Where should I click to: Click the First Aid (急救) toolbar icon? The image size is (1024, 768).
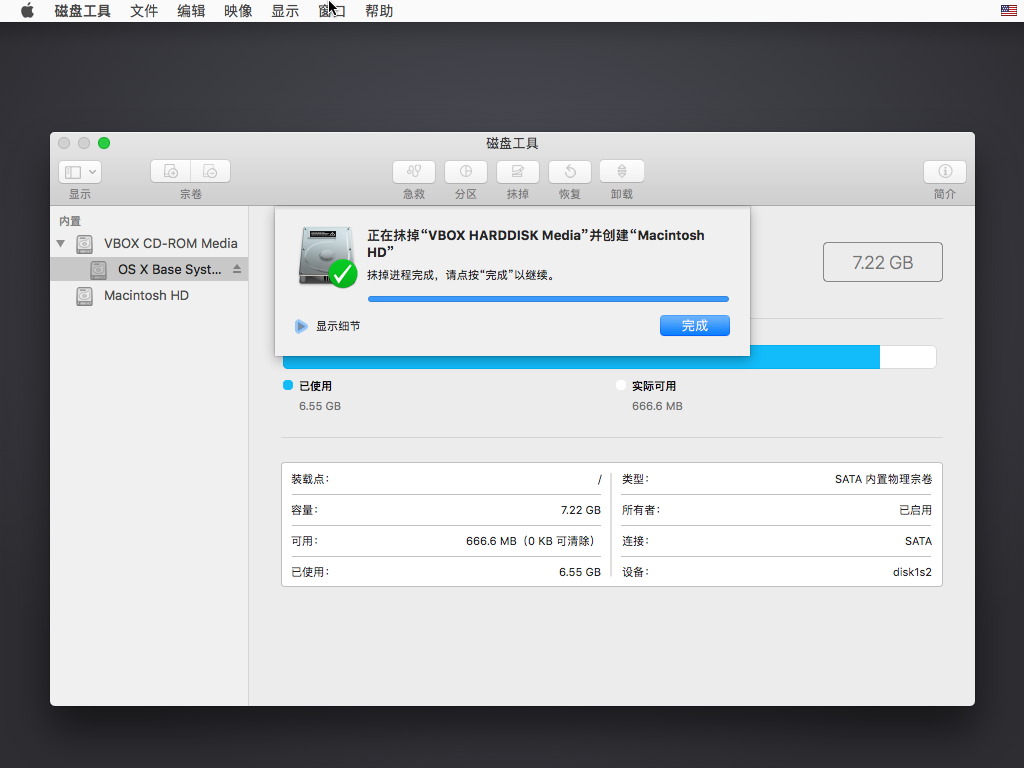tap(413, 172)
